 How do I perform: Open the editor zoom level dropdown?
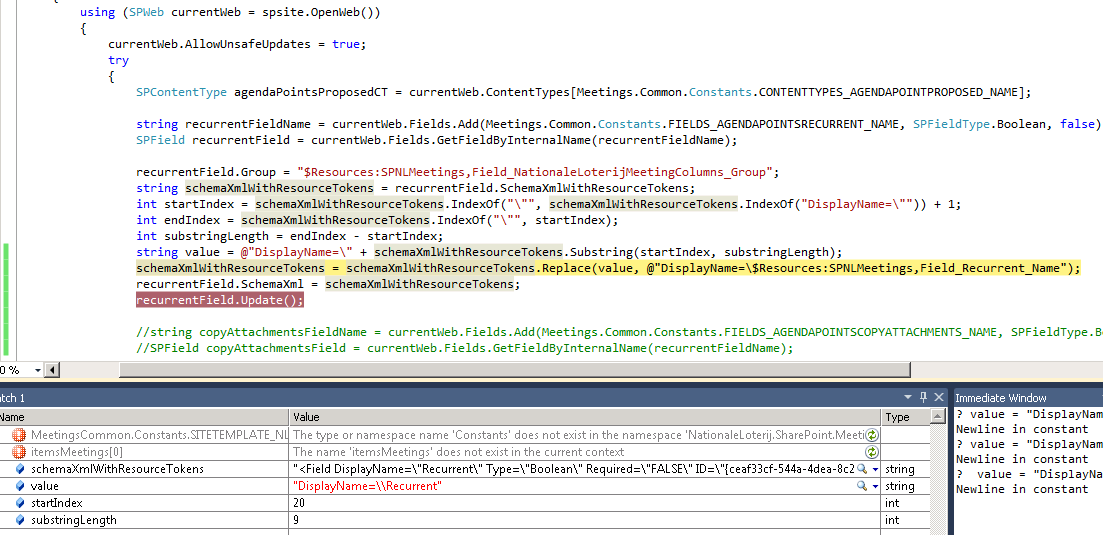point(39,370)
